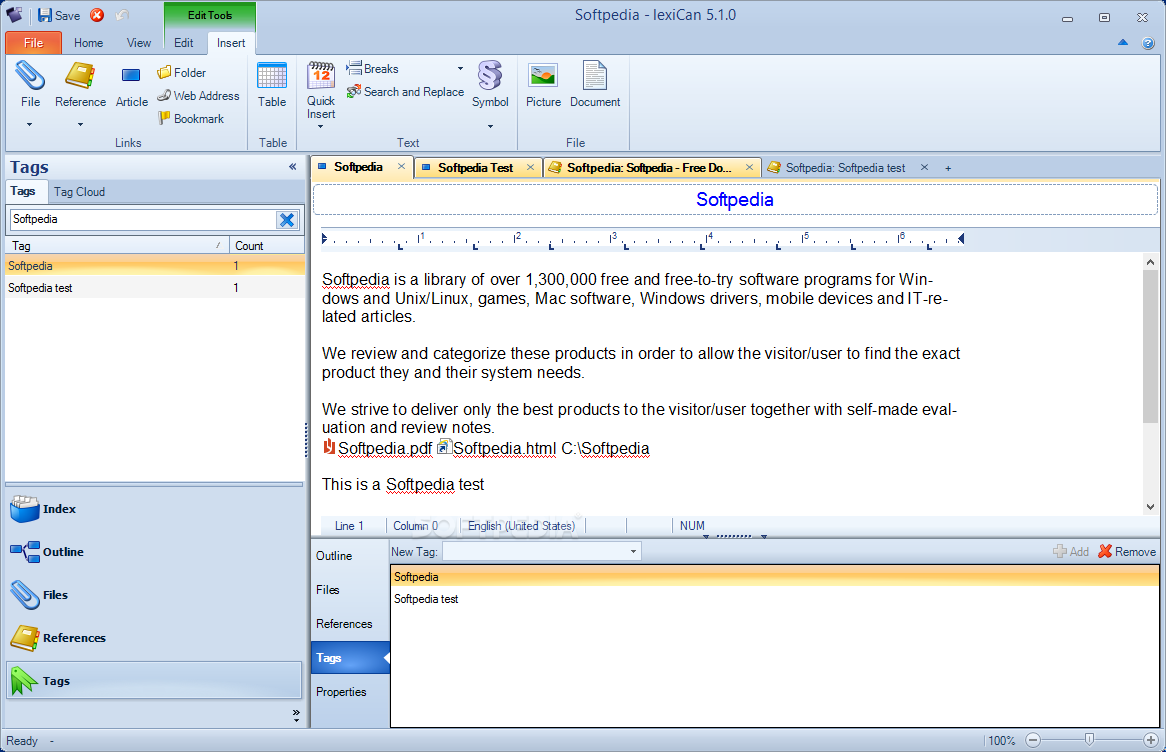The height and width of the screenshot is (752, 1166).
Task: Close the Softpedia Test tab
Action: 530,167
